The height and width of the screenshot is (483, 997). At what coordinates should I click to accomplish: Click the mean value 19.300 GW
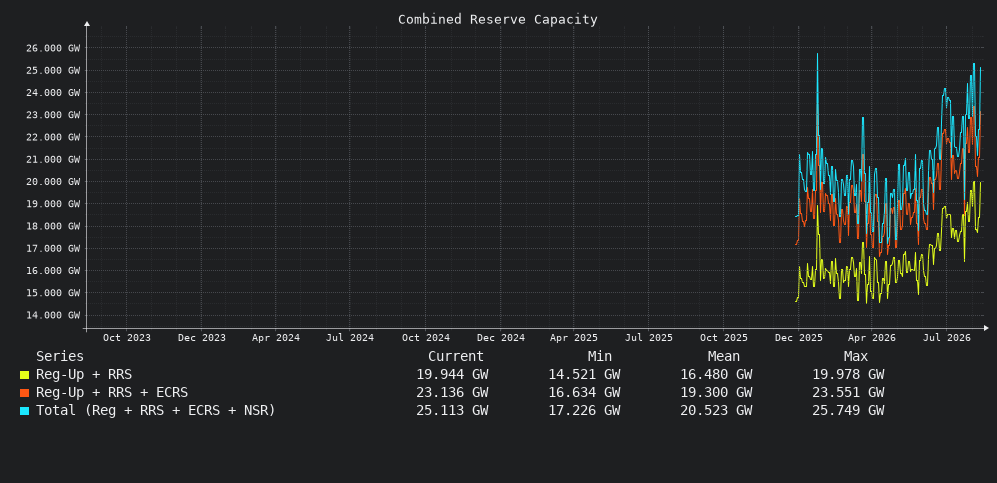click(x=716, y=393)
